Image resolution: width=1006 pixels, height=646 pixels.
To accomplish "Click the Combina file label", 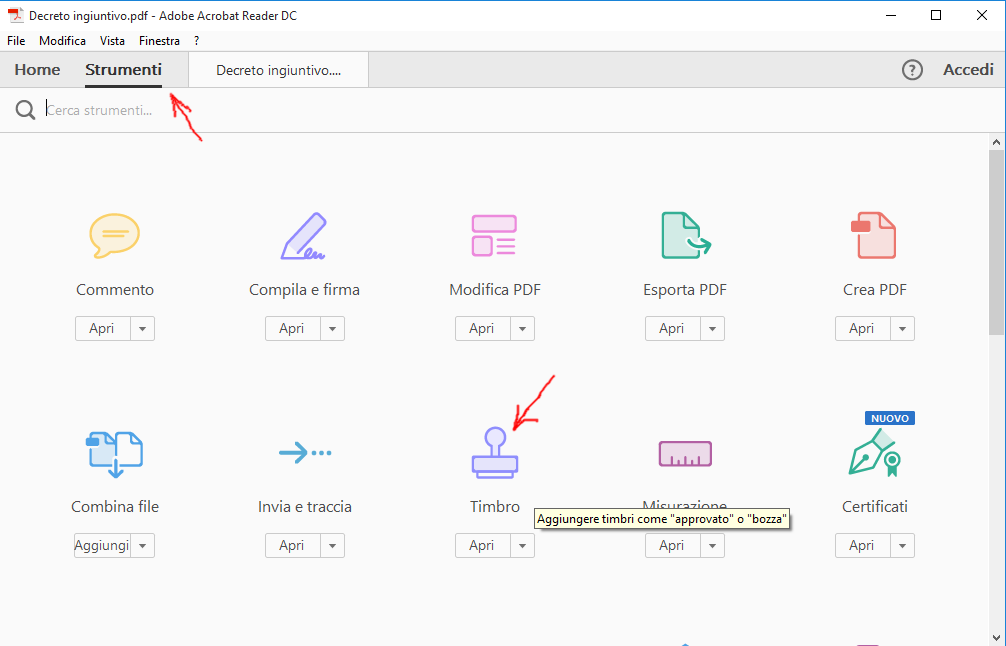I will [x=115, y=507].
